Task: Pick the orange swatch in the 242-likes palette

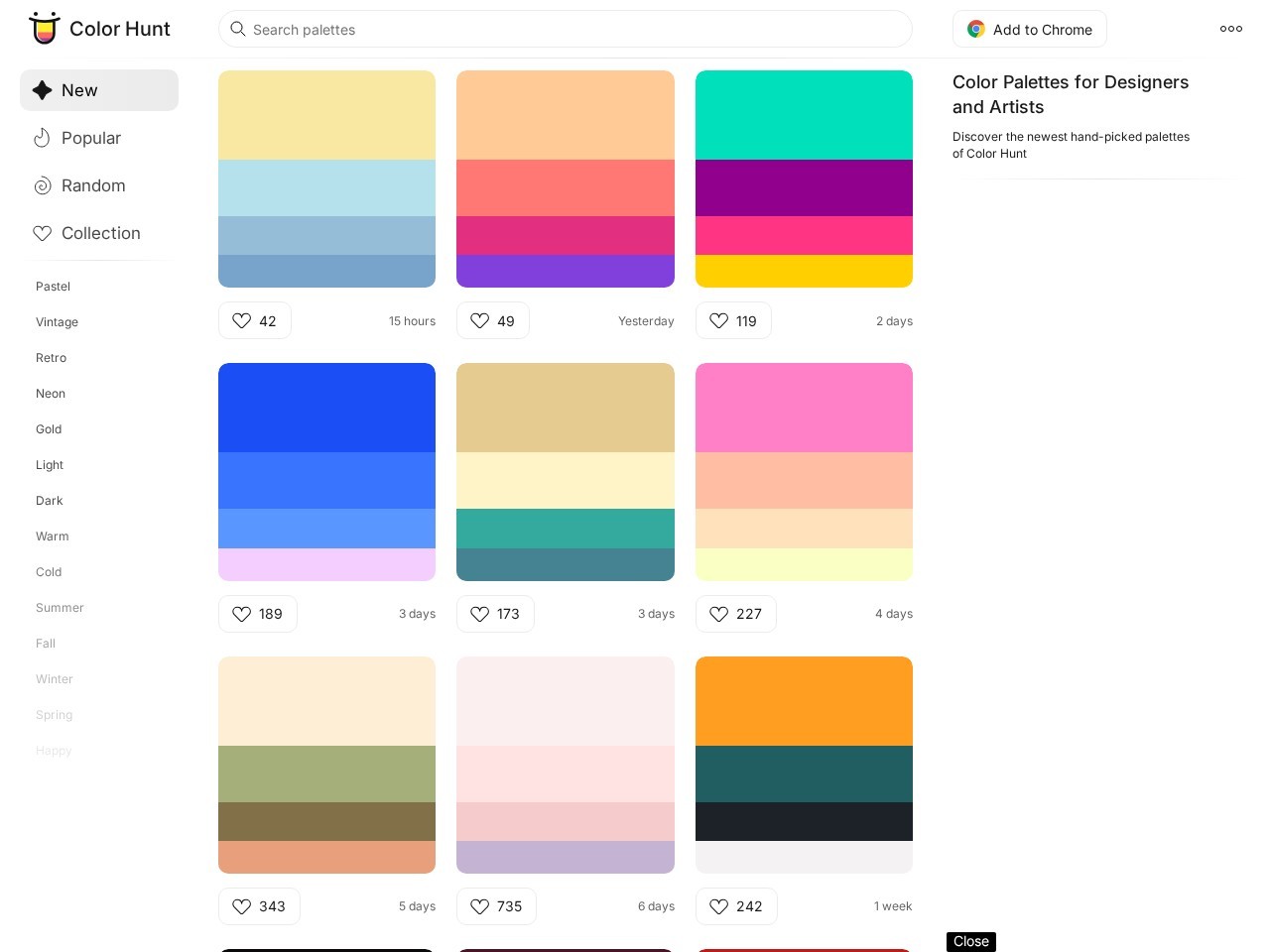Action: 804,701
